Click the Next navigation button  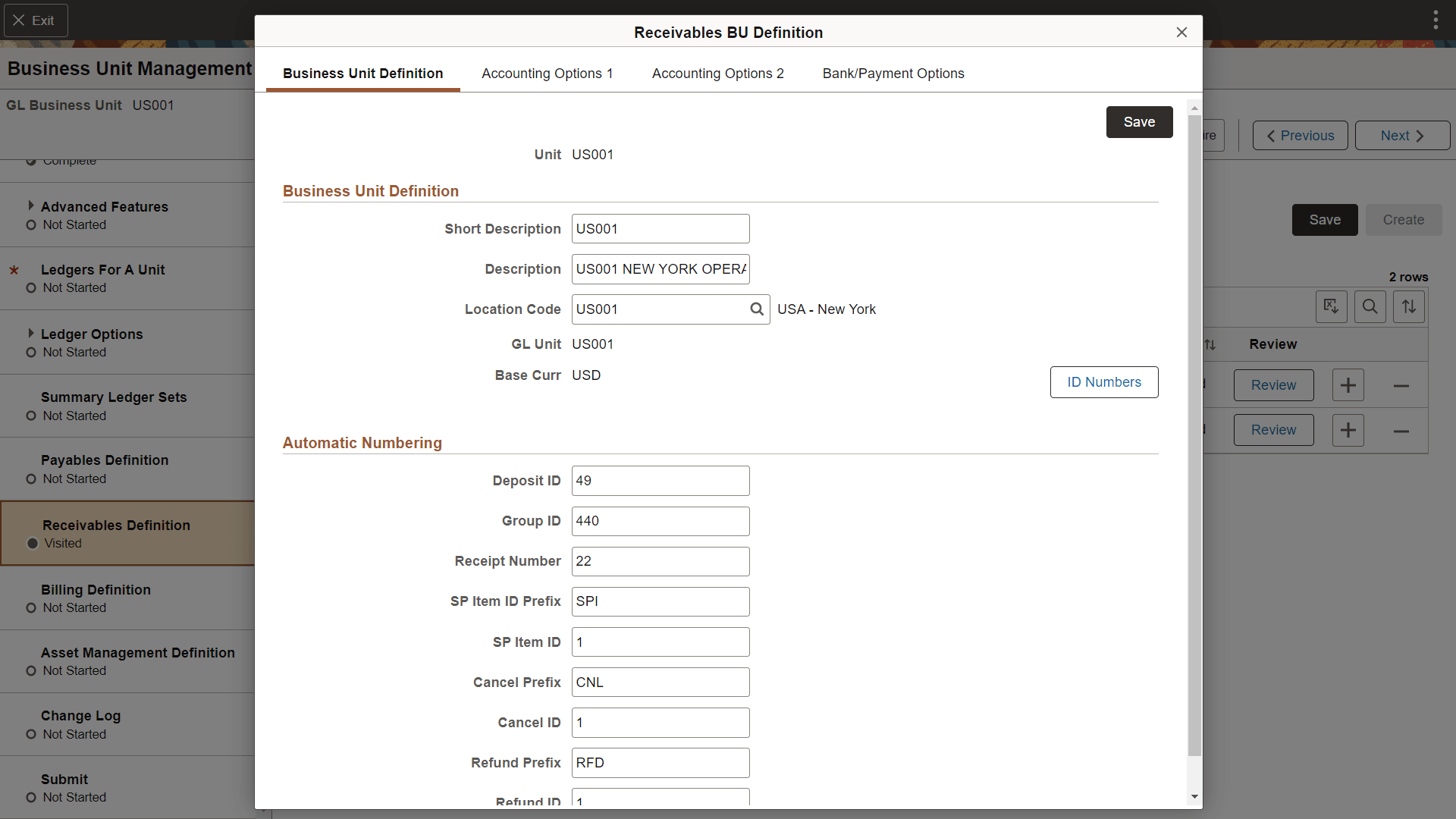(x=1401, y=136)
